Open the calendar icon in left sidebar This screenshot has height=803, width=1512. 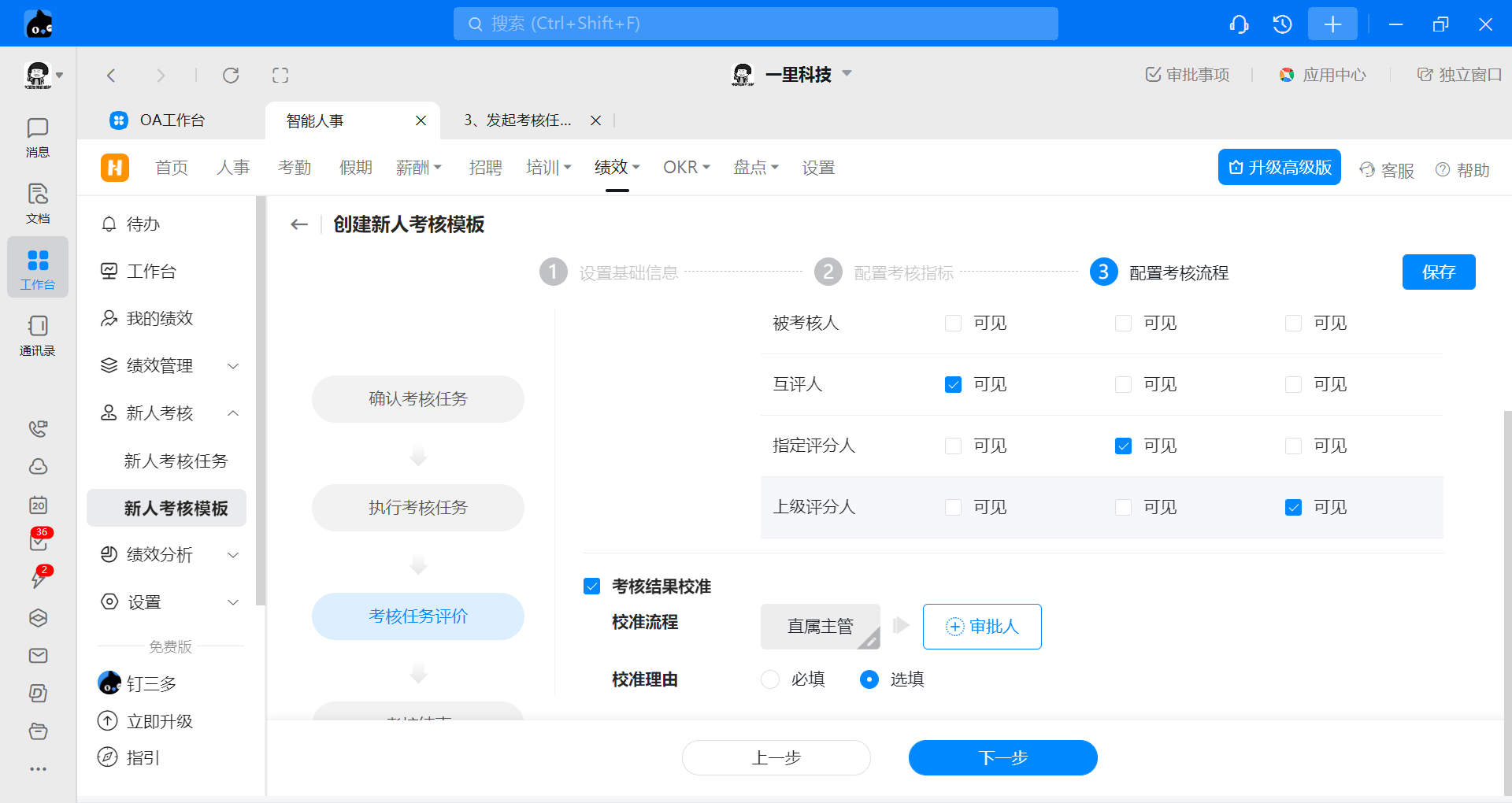tap(38, 505)
